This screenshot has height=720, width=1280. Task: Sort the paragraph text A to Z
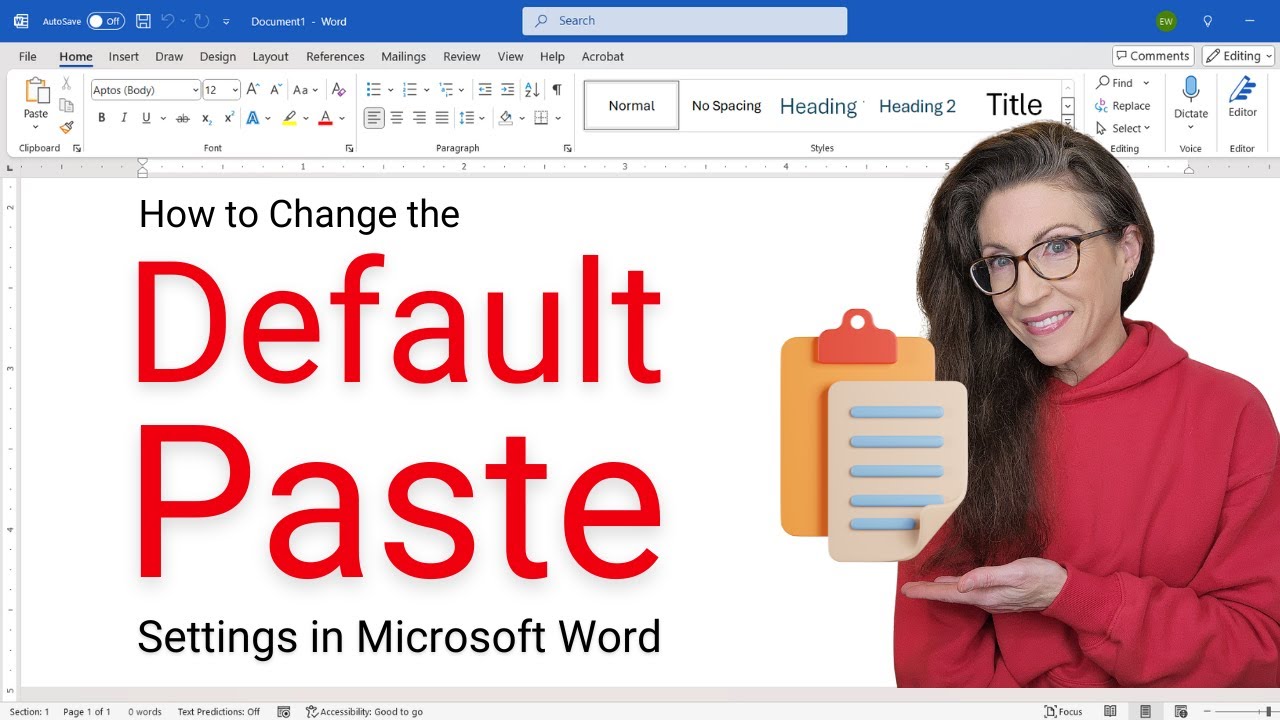[532, 90]
